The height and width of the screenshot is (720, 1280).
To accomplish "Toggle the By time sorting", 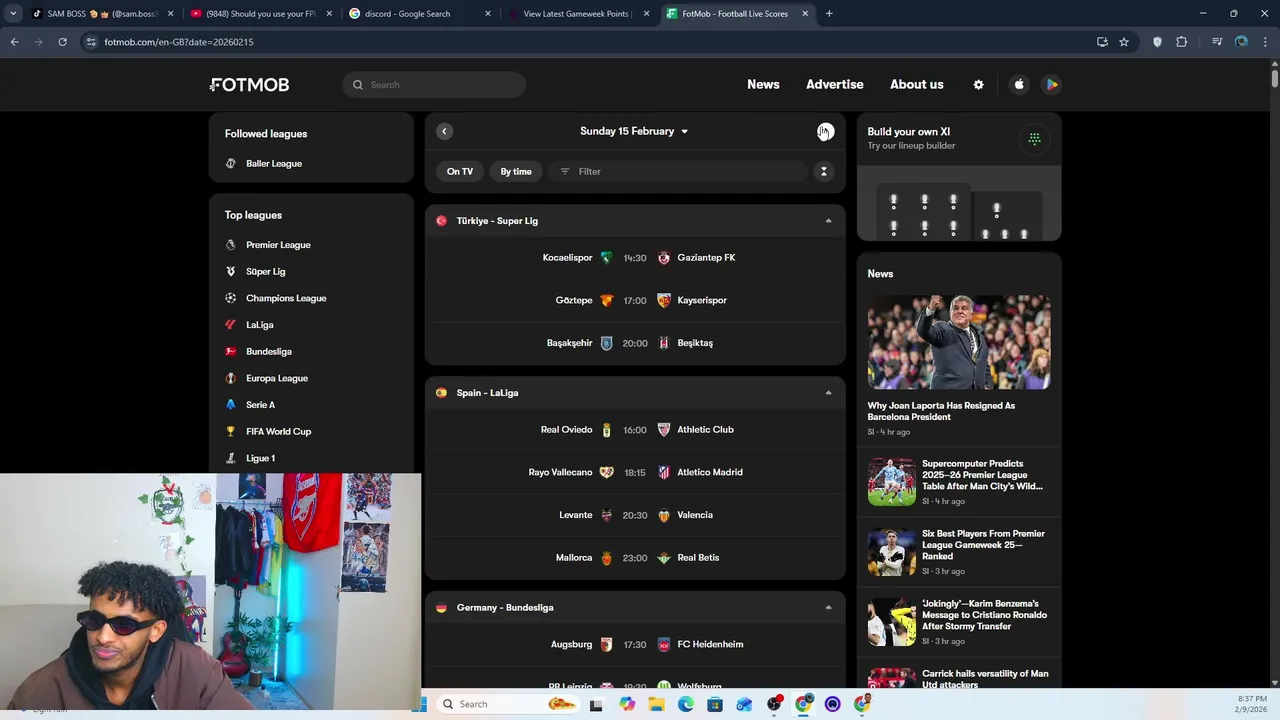I will pos(516,171).
